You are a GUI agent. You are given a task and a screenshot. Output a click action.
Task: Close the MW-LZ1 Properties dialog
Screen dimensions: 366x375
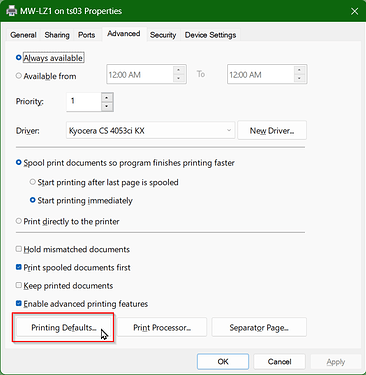coord(355,11)
